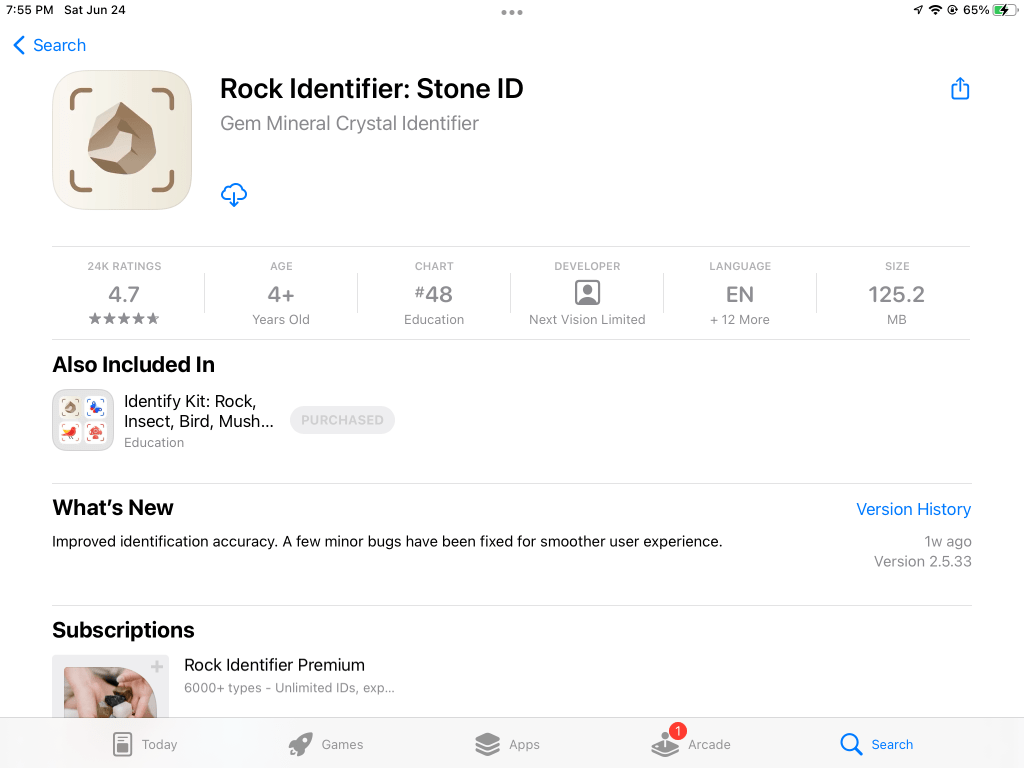This screenshot has width=1024, height=768.
Task: Go back to Search
Action: coord(49,45)
